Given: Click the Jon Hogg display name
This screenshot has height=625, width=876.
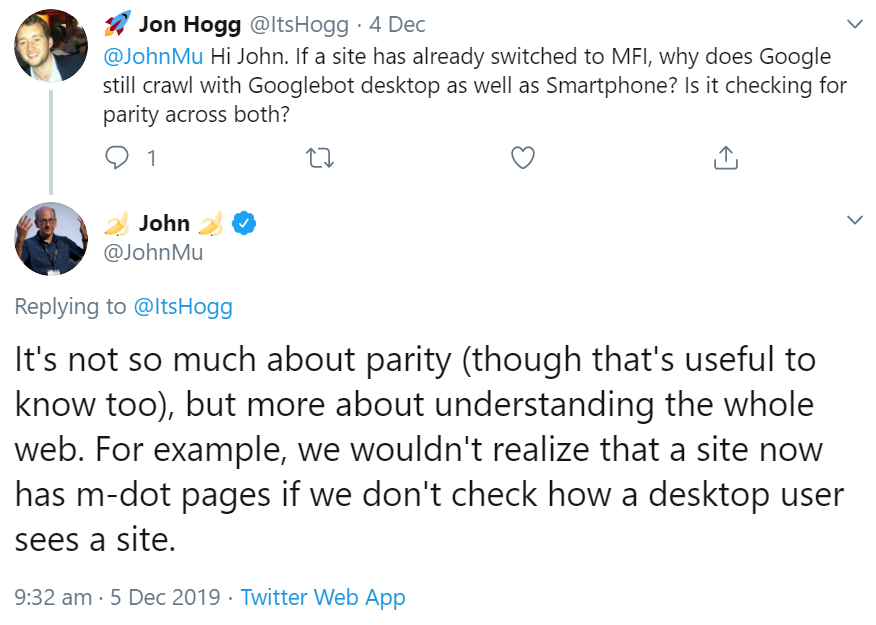Looking at the screenshot, I should pos(190,24).
